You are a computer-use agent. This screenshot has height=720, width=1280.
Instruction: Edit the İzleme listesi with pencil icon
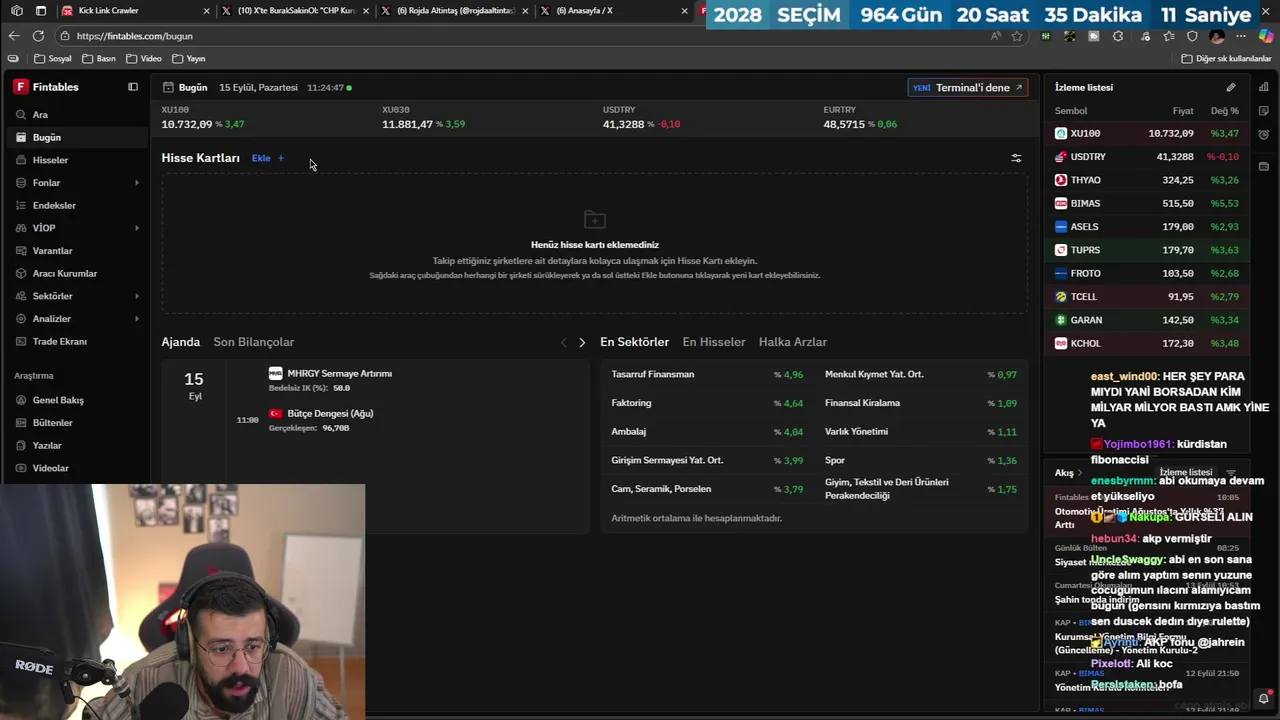tap(1231, 87)
